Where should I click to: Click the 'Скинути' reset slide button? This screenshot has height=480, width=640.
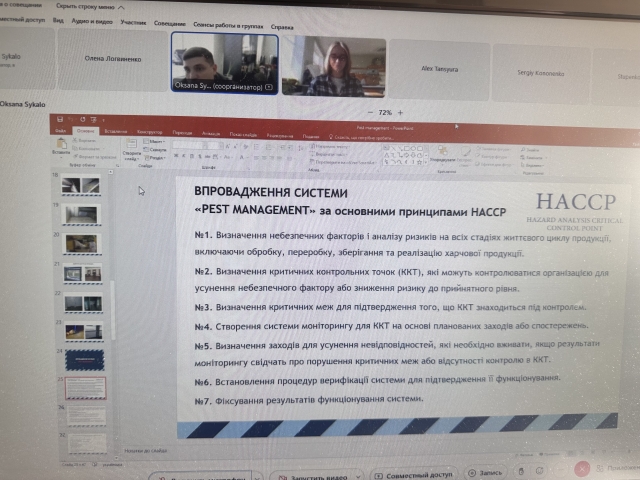[155, 149]
